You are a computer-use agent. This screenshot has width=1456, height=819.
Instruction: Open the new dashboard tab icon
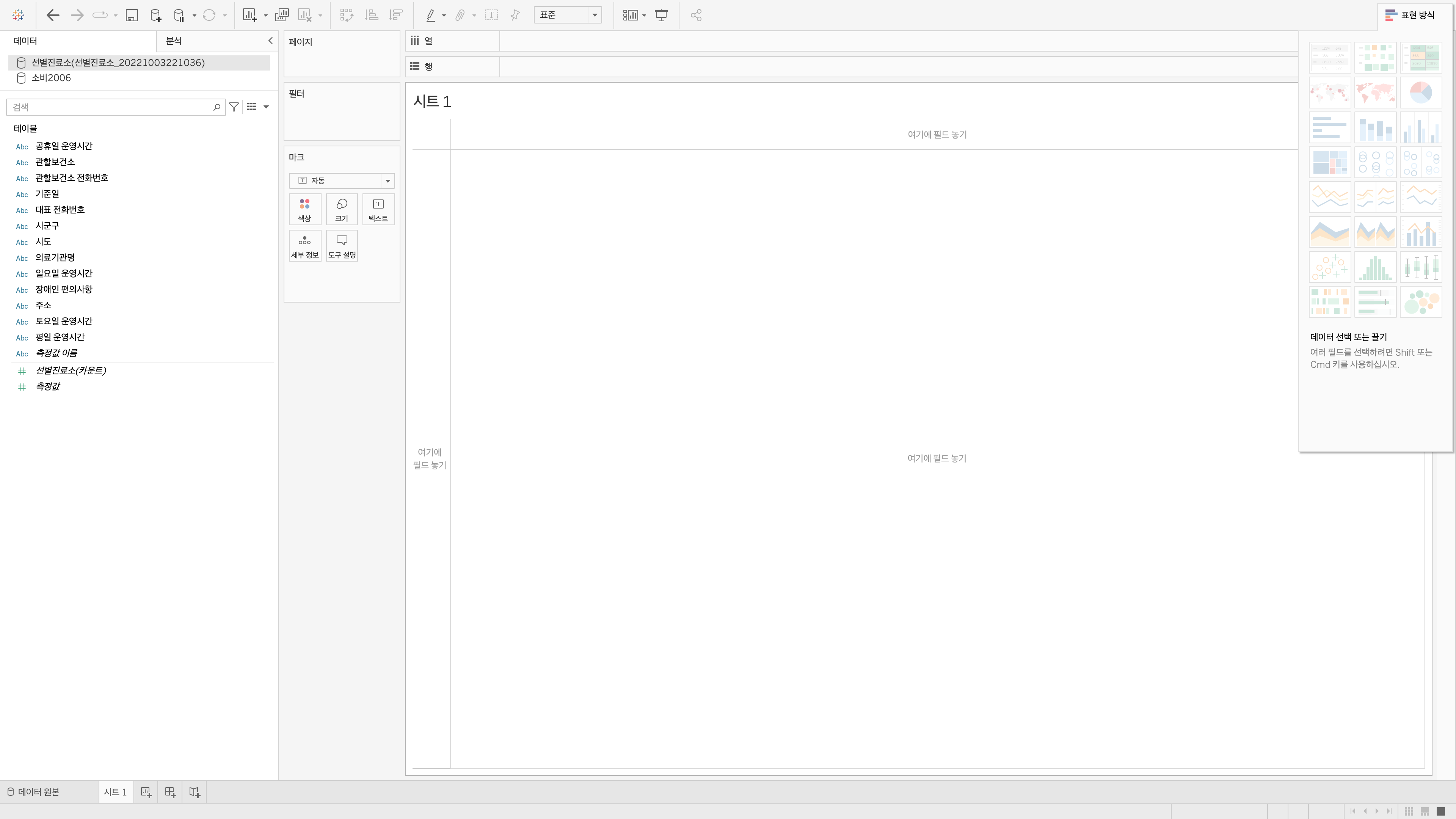(170, 792)
